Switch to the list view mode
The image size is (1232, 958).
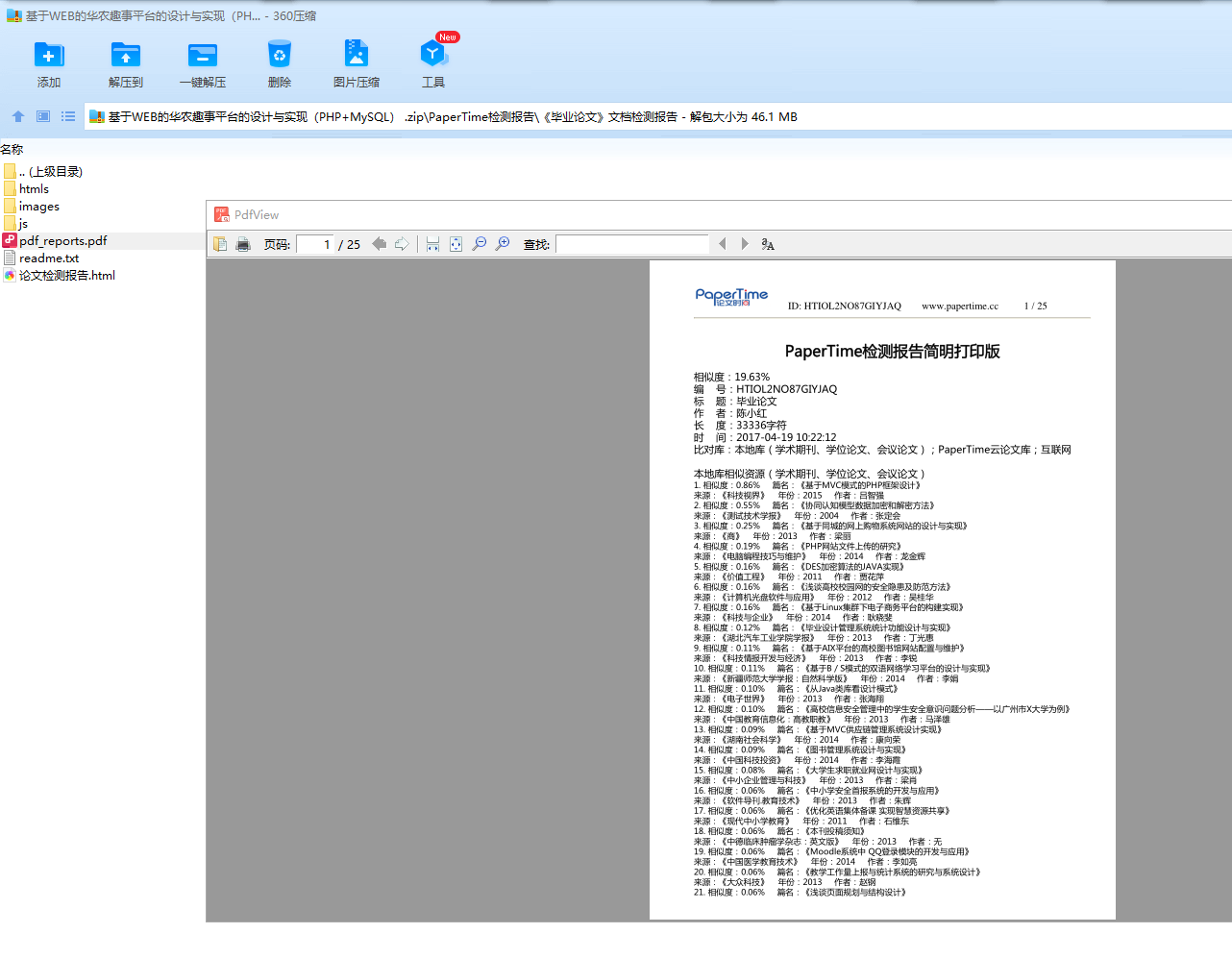(68, 116)
